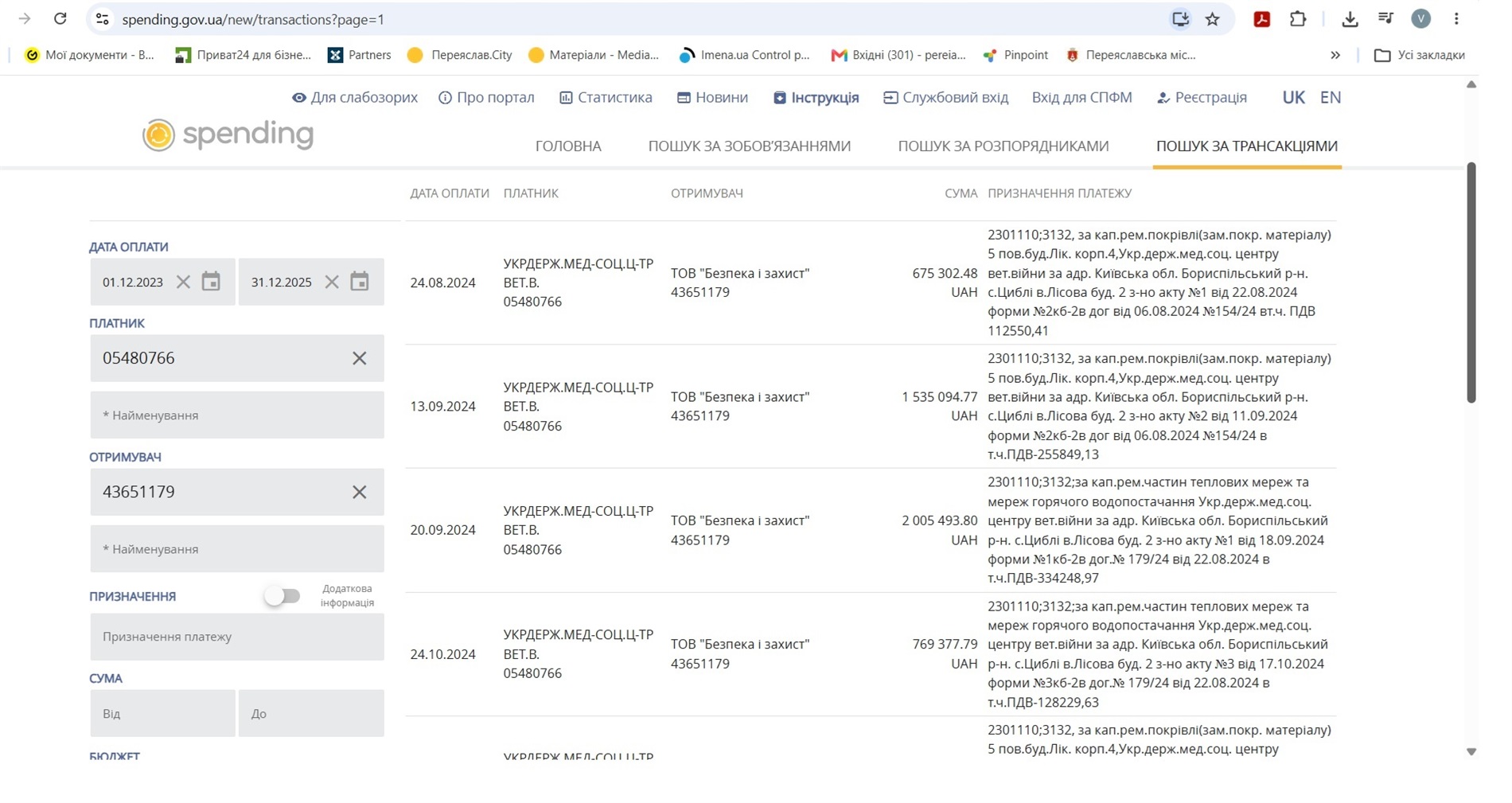1512x803 pixels.
Task: Open the start date calendar picker
Action: point(211,282)
